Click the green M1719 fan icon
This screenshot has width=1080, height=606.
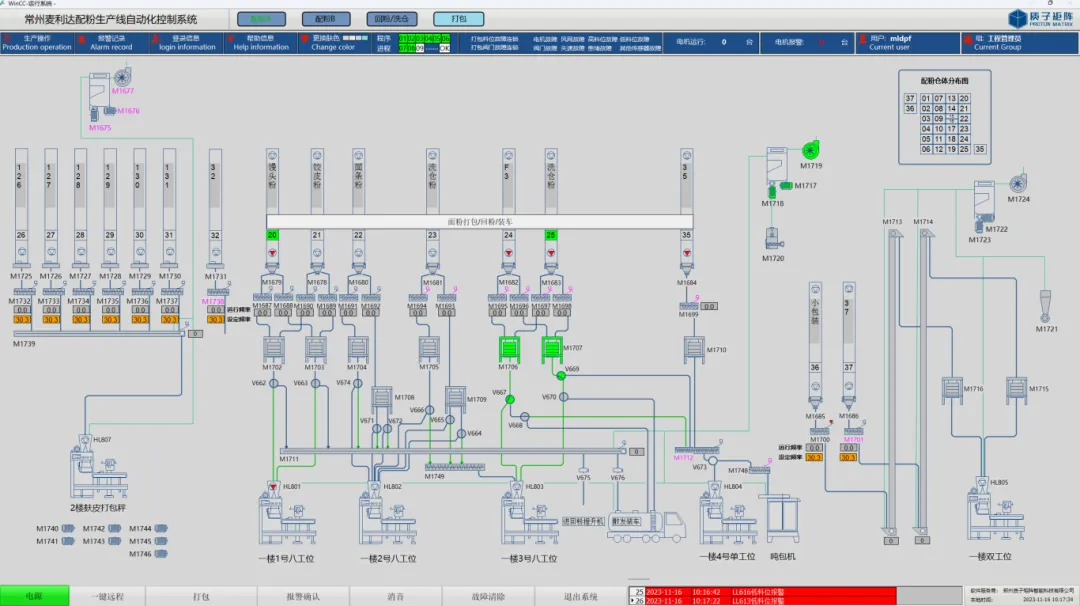tap(811, 150)
